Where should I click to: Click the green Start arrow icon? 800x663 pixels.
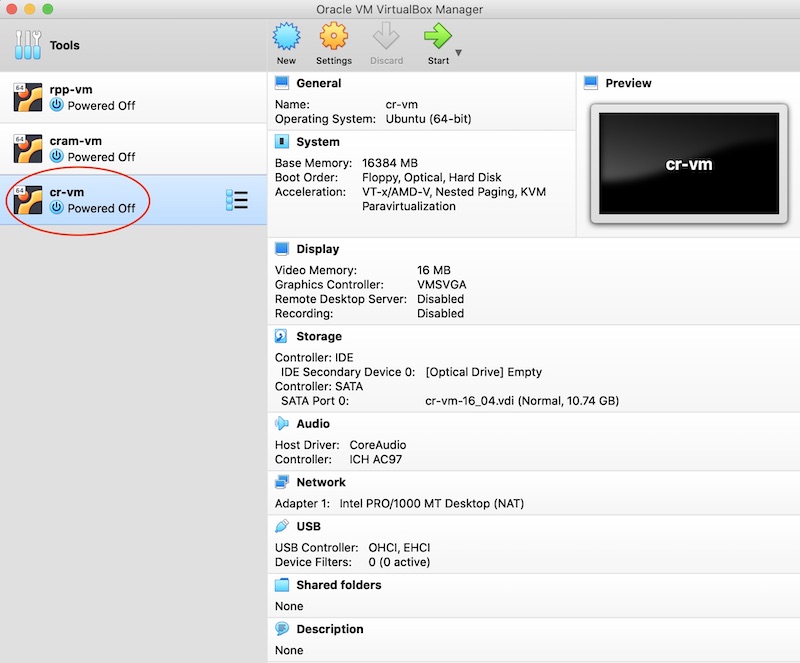pyautogui.click(x=437, y=38)
